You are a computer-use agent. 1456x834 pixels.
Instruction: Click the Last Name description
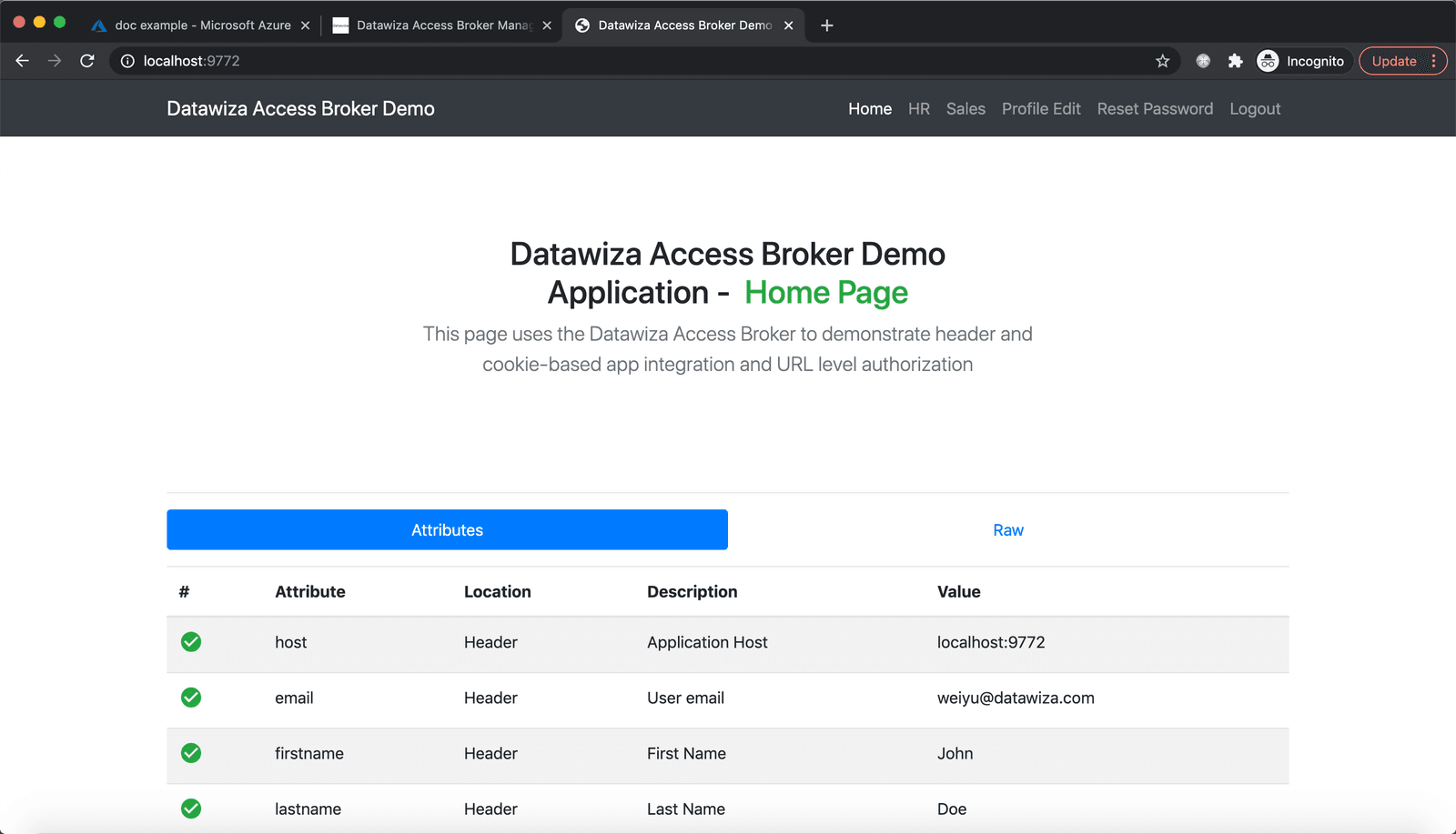click(686, 809)
